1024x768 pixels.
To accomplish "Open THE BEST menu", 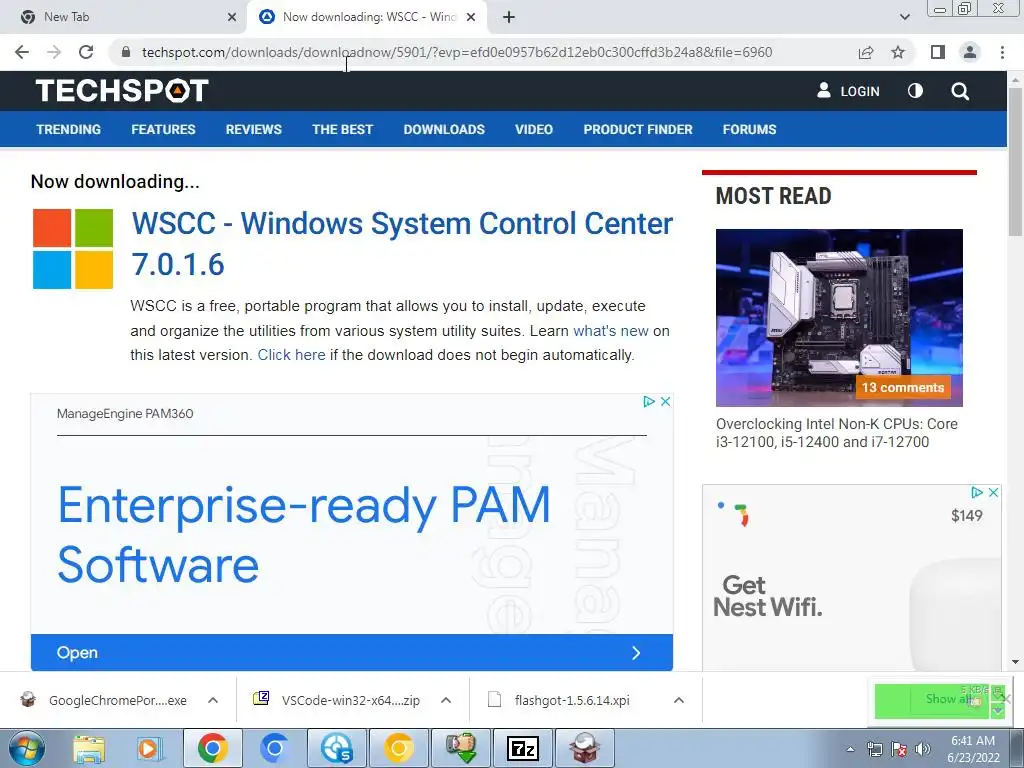I will pyautogui.click(x=342, y=129).
